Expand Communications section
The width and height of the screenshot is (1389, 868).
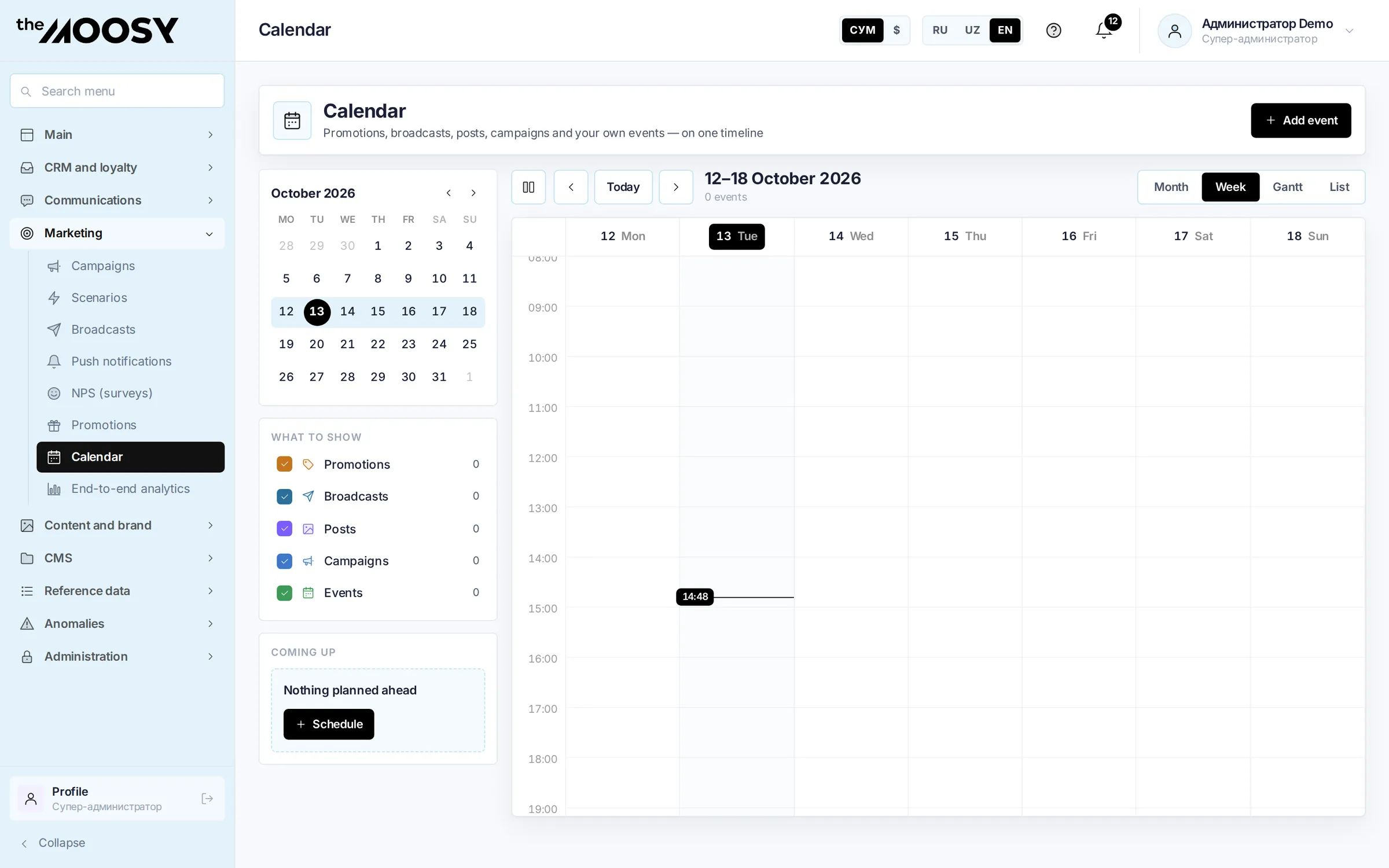coord(117,200)
